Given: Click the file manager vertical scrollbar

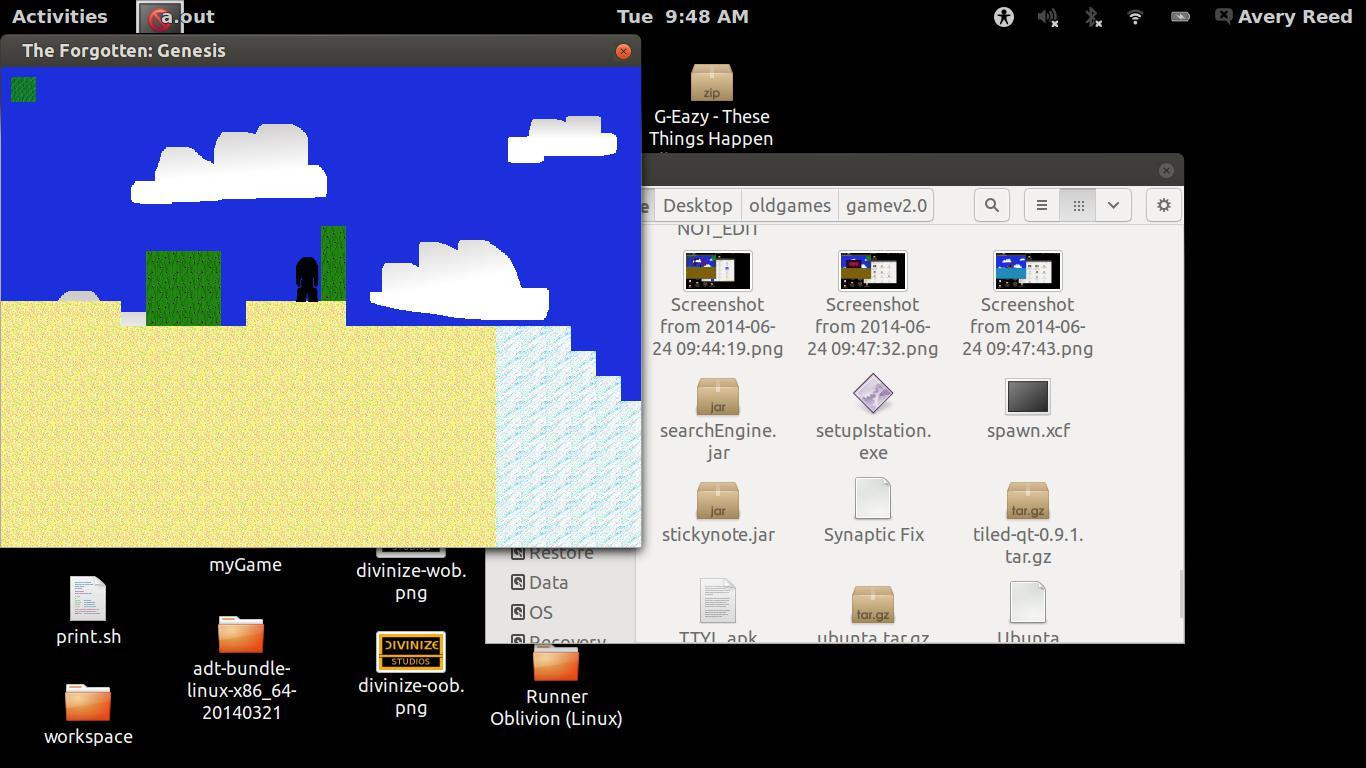Looking at the screenshot, I should [x=1181, y=594].
